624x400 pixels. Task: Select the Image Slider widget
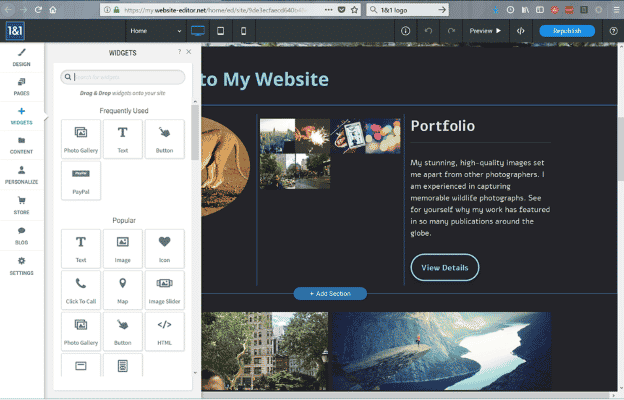(164, 290)
